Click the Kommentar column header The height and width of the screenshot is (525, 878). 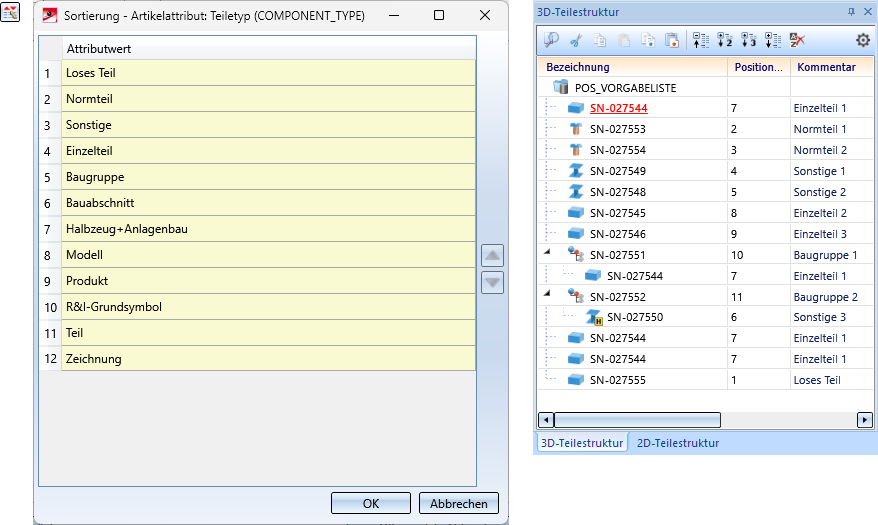(832, 67)
